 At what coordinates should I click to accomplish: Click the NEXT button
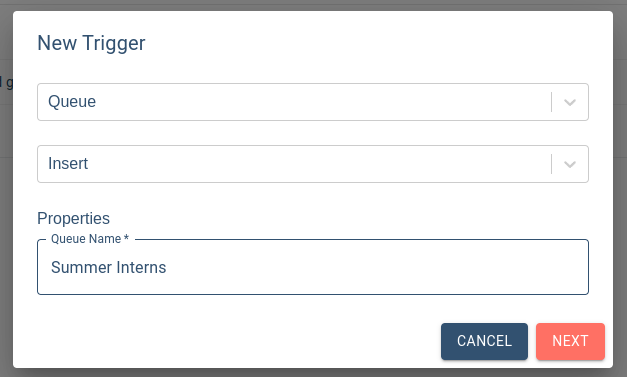tap(570, 341)
